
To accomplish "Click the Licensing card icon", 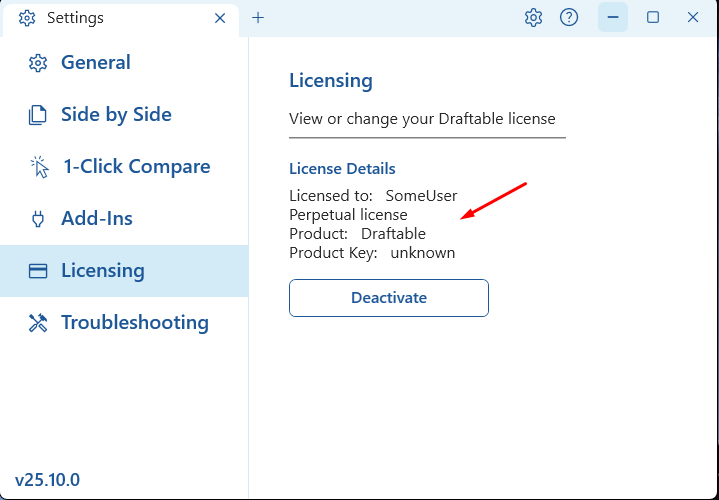I will 38,271.
